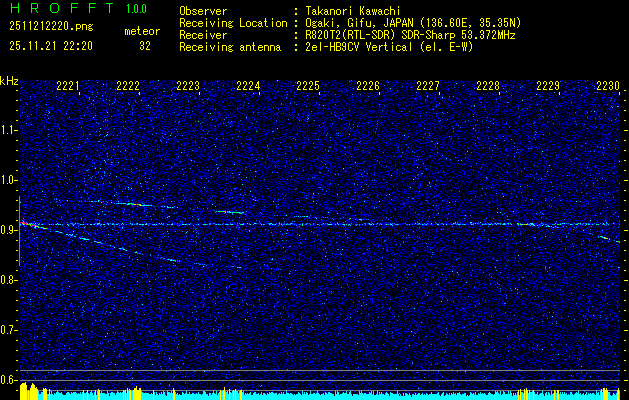Click the cyan signal level strip

pyautogui.click(x=320, y=395)
